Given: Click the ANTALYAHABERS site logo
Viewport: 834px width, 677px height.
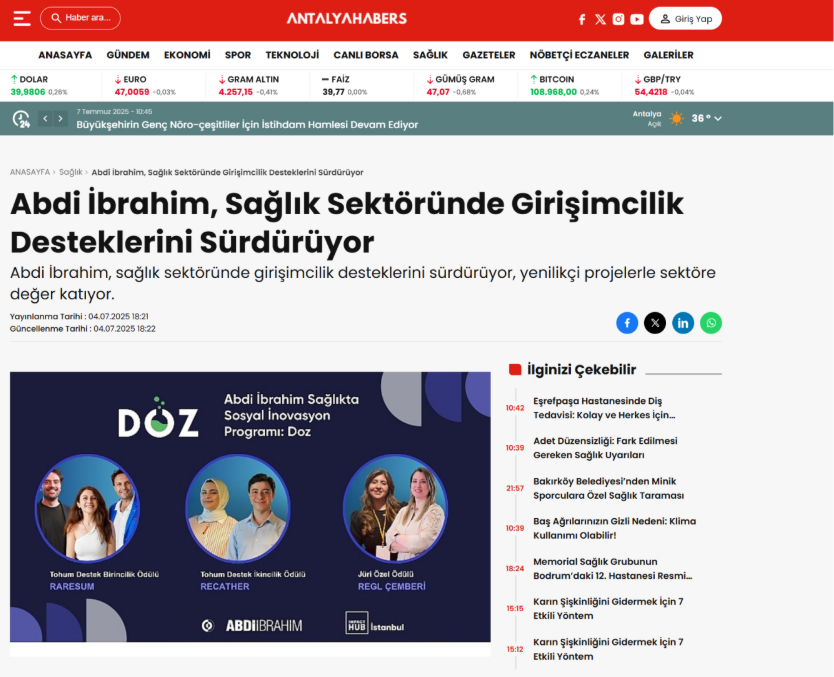Looking at the screenshot, I should pos(347,18).
